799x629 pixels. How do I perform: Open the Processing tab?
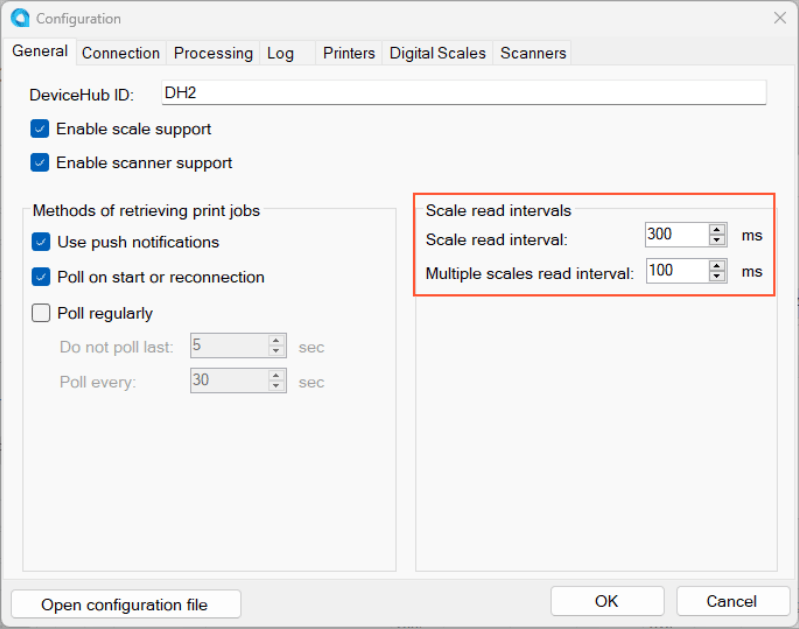[213, 53]
